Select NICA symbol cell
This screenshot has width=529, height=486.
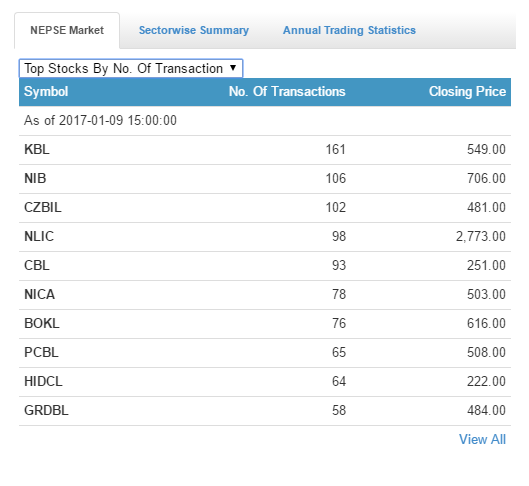point(39,295)
